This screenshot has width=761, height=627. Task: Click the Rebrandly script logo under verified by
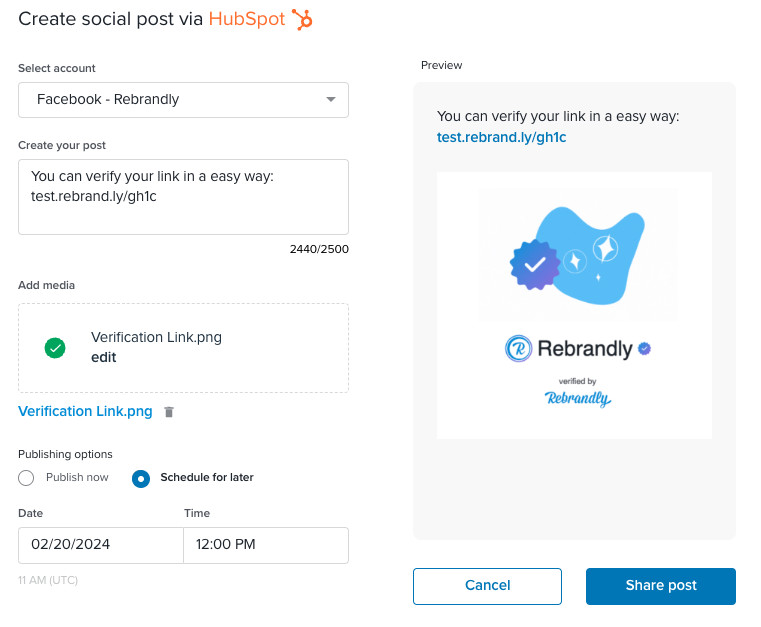click(578, 398)
